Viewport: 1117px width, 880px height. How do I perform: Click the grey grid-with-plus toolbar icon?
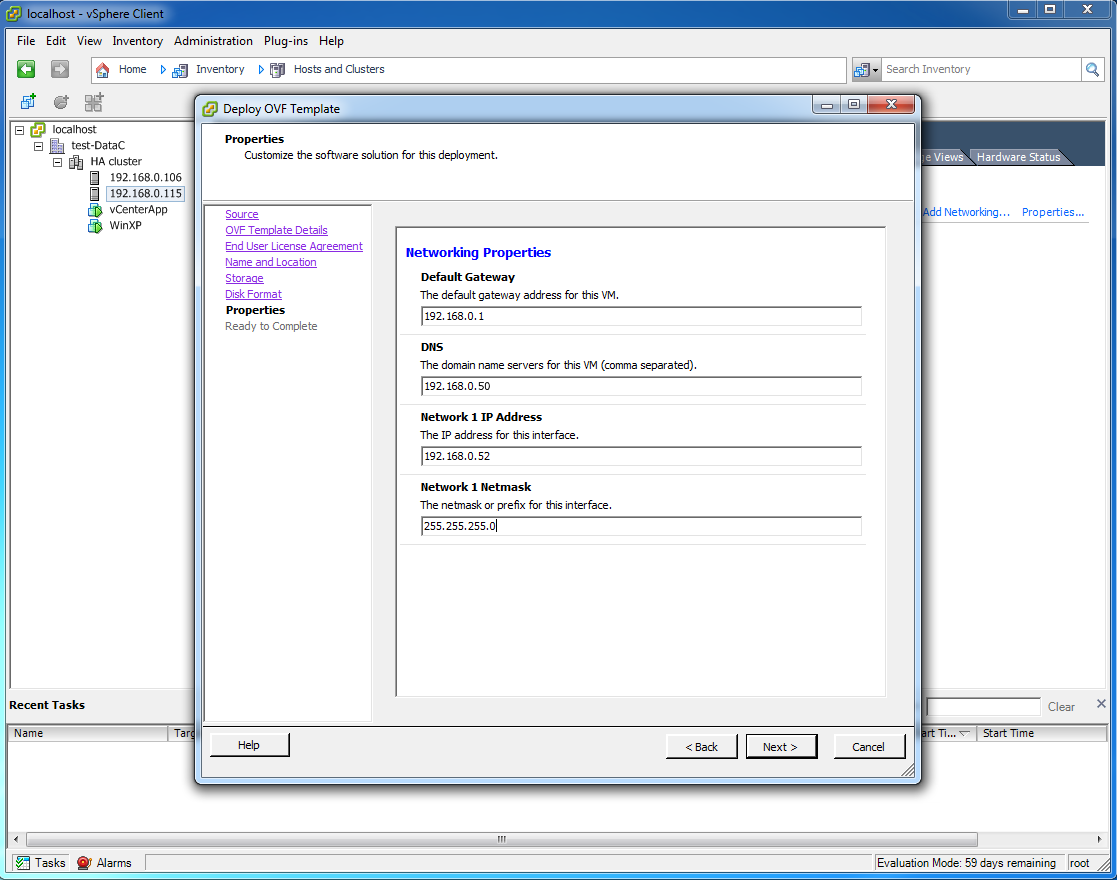(x=94, y=102)
